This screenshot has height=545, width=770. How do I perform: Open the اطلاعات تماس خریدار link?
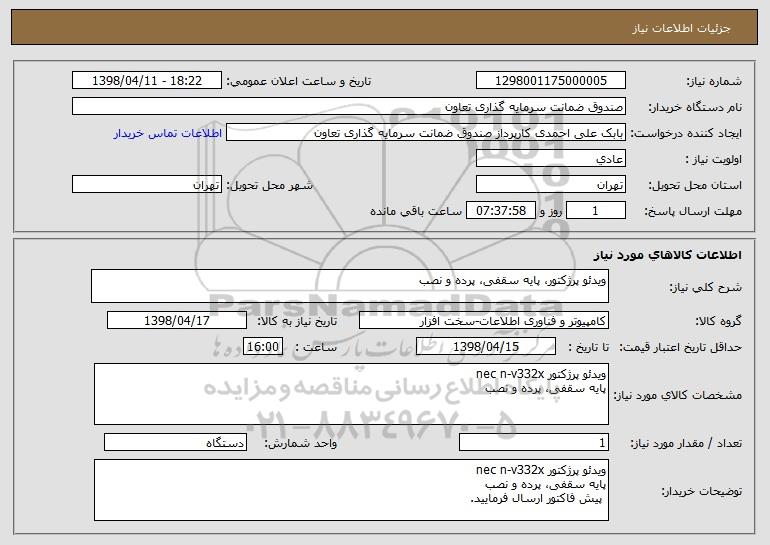tap(167, 133)
